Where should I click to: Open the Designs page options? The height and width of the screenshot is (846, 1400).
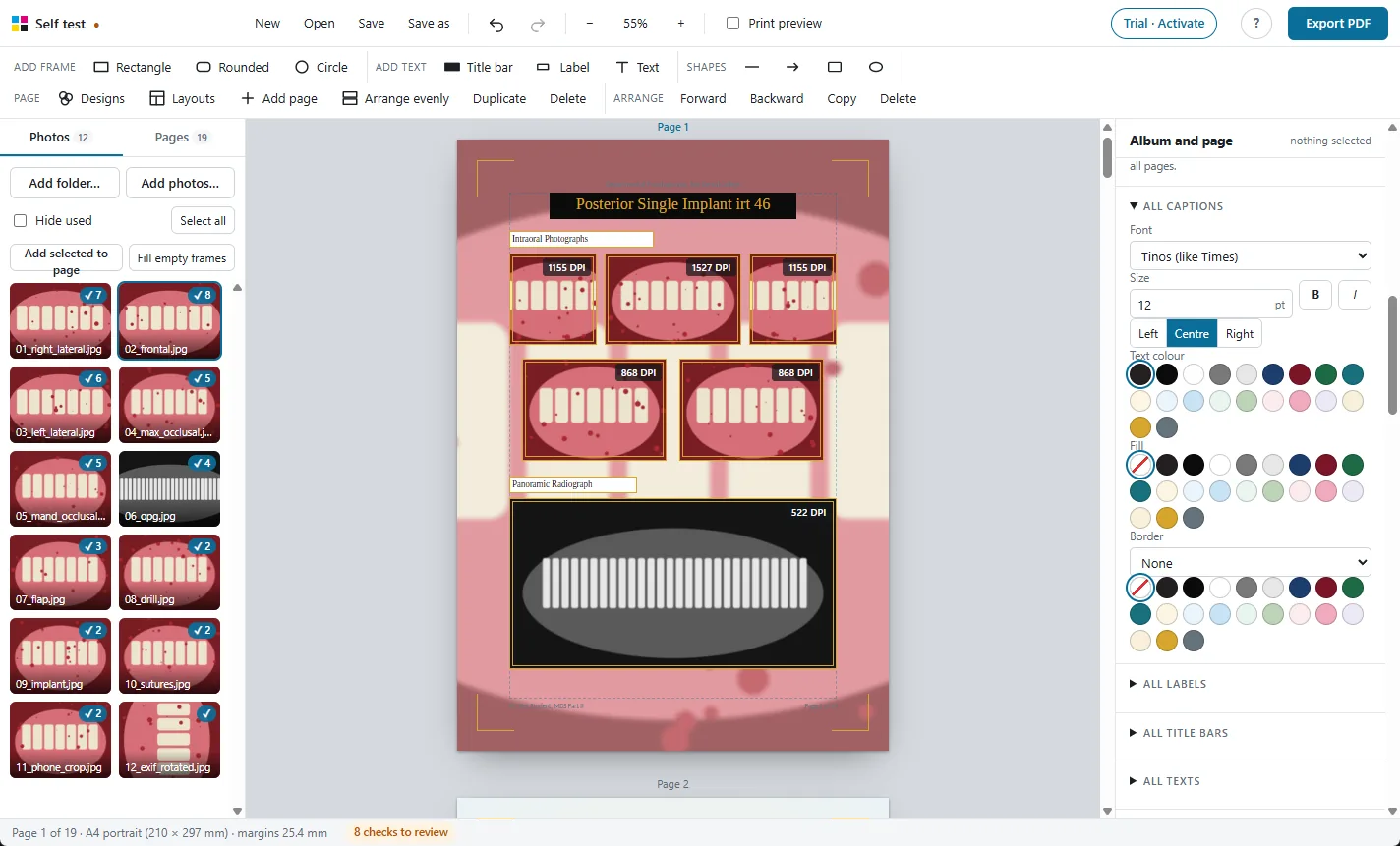tap(91, 98)
